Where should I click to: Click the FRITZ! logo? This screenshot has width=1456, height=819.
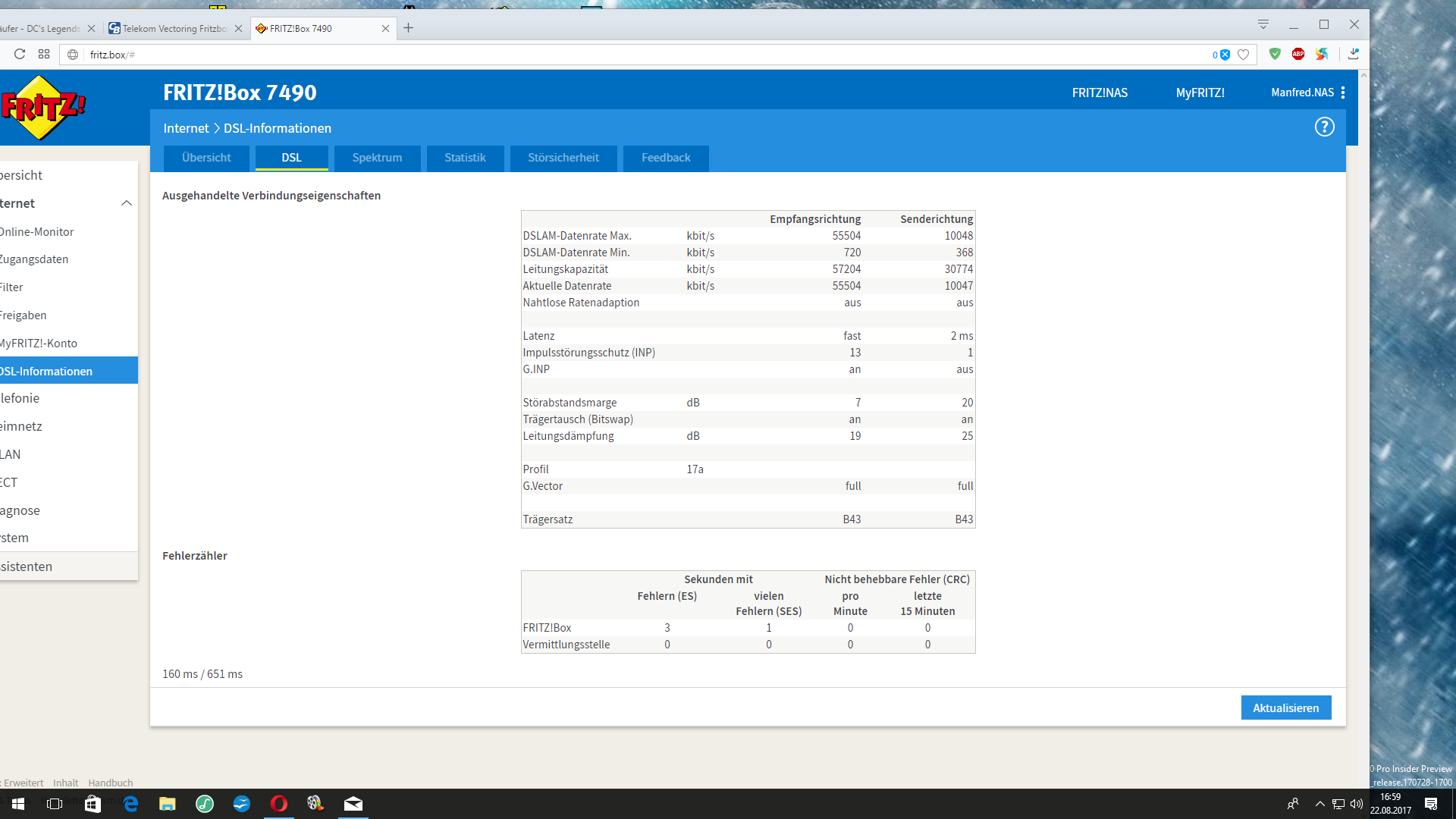click(x=42, y=108)
